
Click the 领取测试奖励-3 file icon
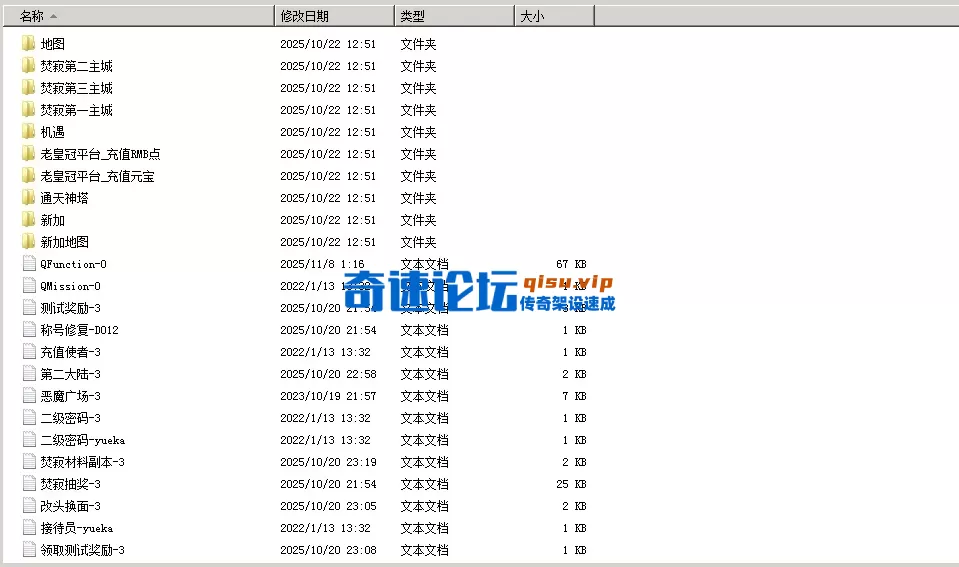[29, 550]
